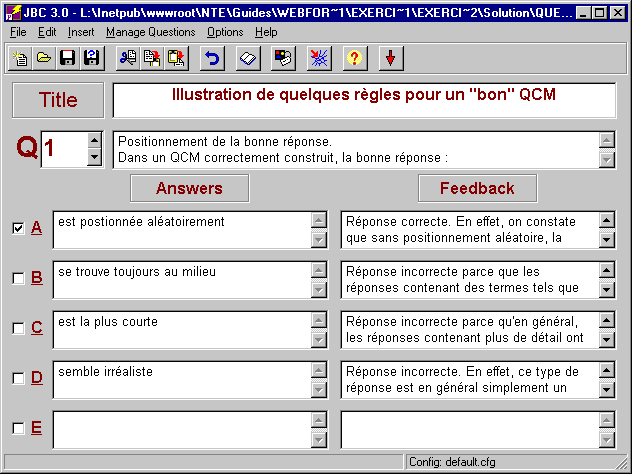This screenshot has width=632, height=474.
Task: Tick the checkbox for answer D
Action: pos(18,378)
